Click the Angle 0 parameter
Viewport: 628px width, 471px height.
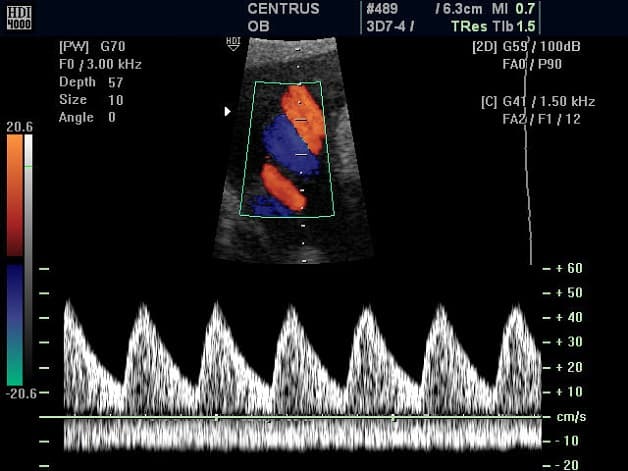coord(88,118)
